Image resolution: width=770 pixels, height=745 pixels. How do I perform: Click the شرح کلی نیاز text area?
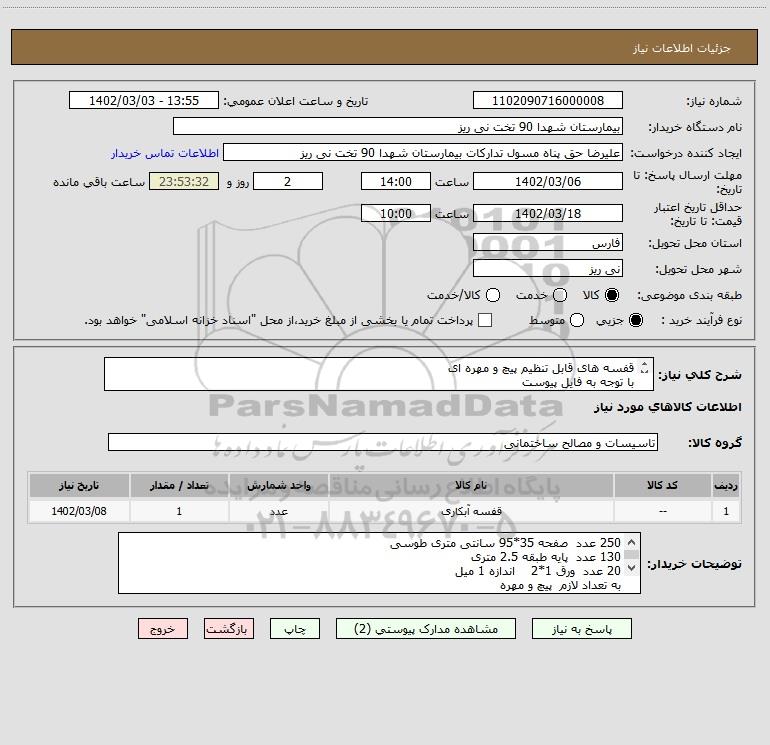pos(379,374)
